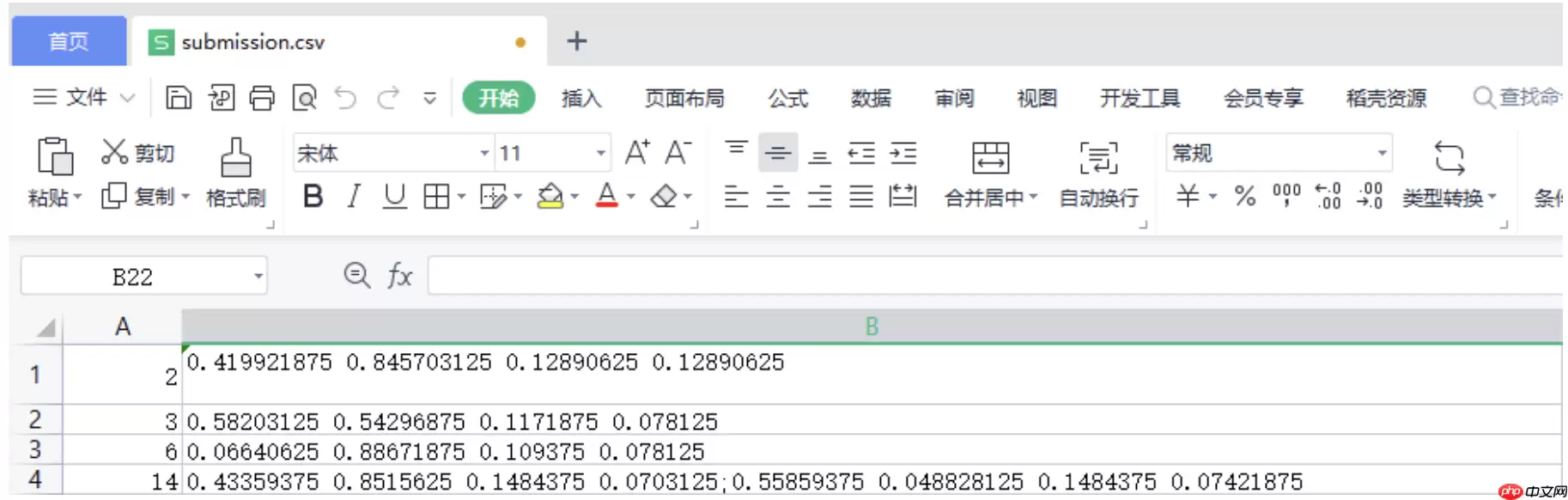Screen dimensions: 1568x500
Task: Switch to the 首页 tab
Action: pos(69,41)
